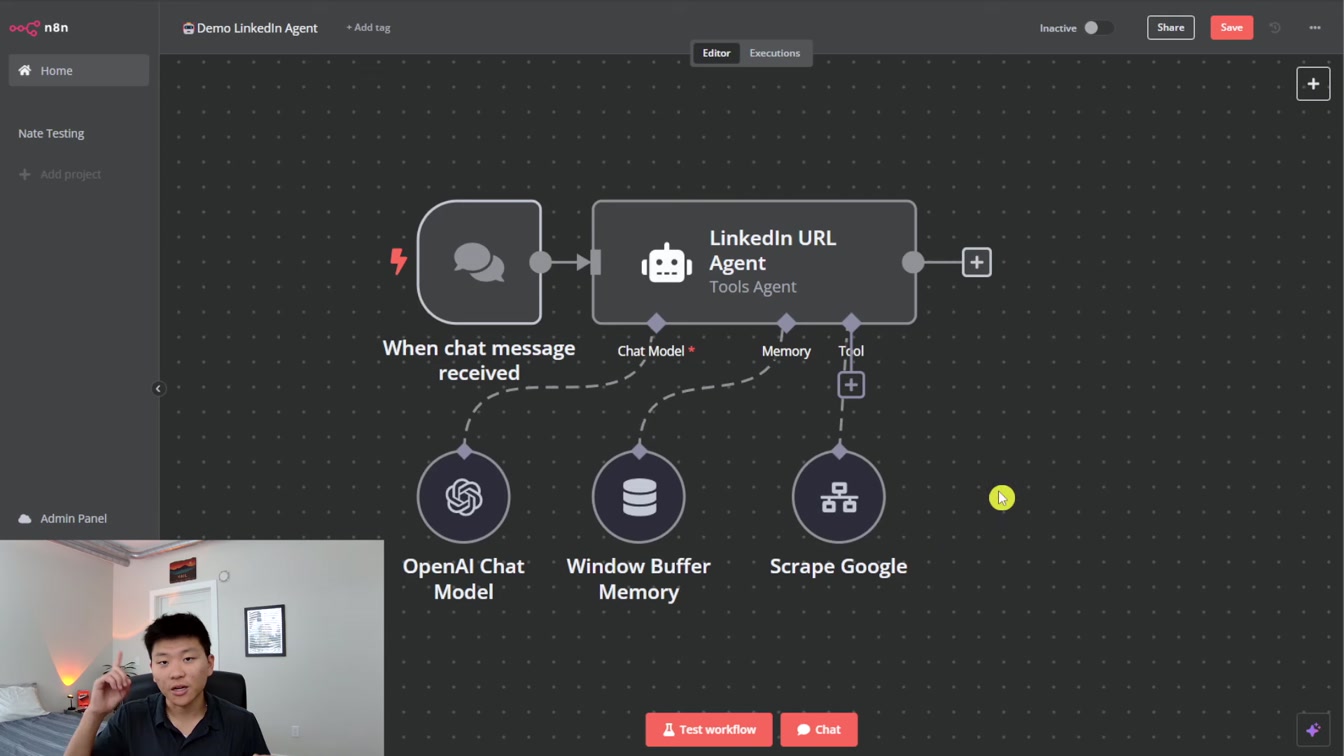Open the Admin Panel
The height and width of the screenshot is (756, 1344).
point(63,518)
